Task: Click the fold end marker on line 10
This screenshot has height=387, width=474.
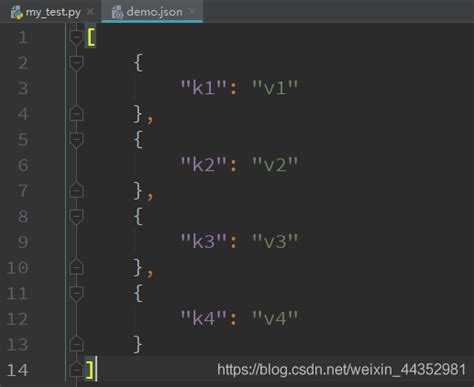Action: [x=76, y=267]
